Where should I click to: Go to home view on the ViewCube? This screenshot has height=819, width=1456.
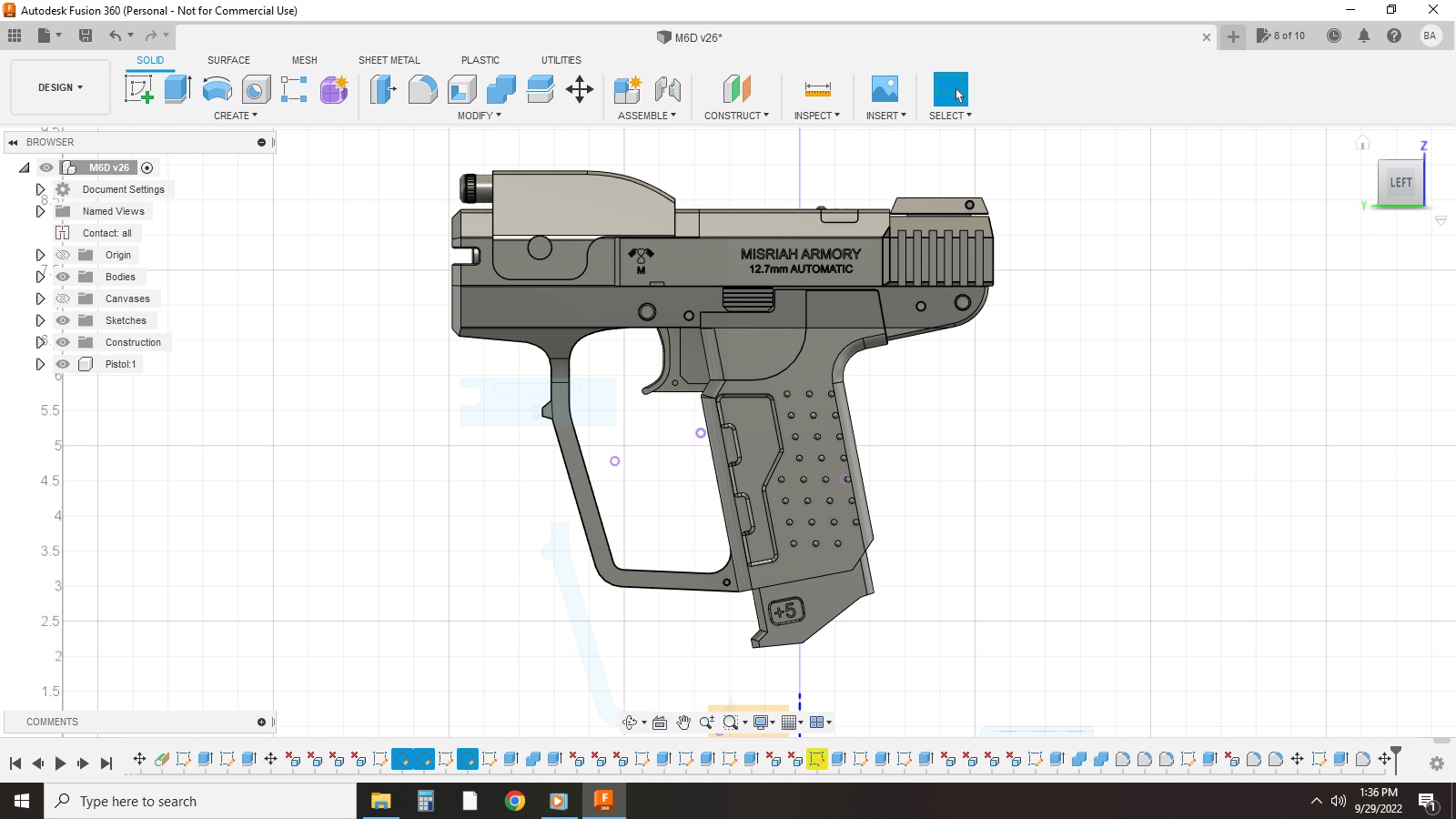coord(1362,143)
